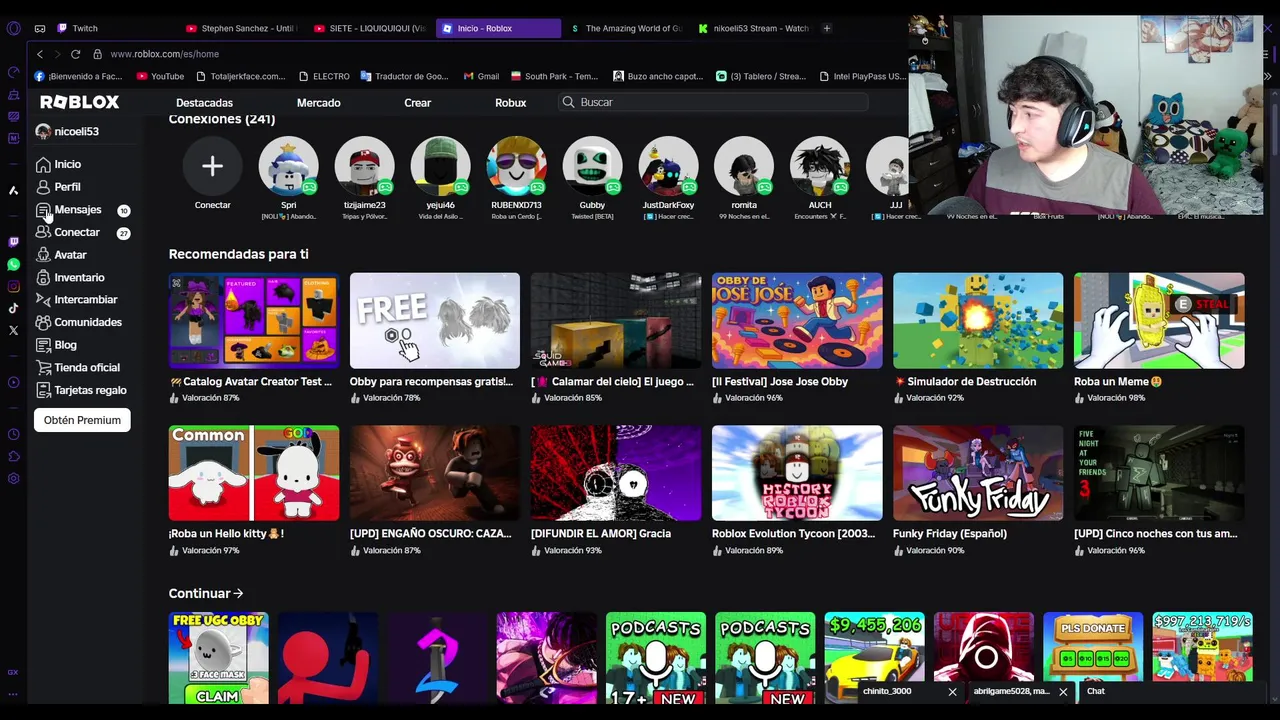Open the Simulador de Destrucción thumbnail
The image size is (1280, 720).
(978, 320)
